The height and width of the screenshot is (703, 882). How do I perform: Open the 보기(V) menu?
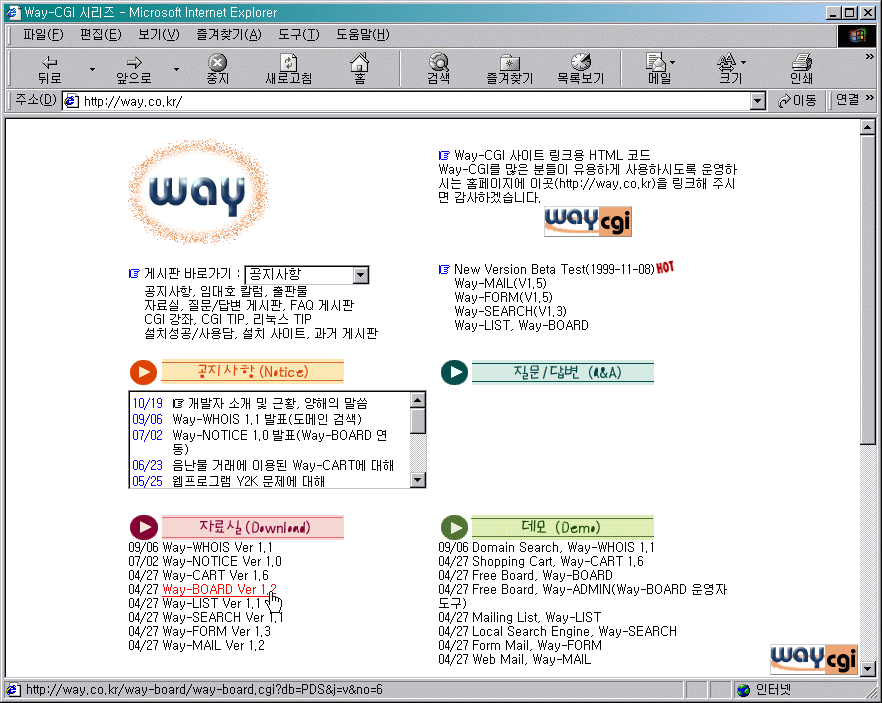[x=159, y=35]
